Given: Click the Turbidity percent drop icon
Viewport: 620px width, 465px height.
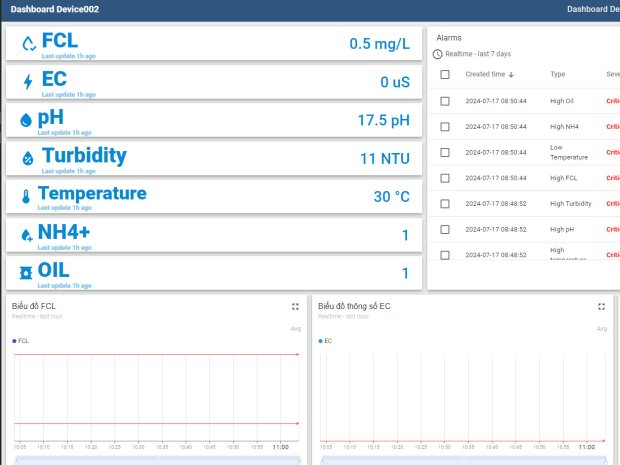Looking at the screenshot, I should pos(28,158).
